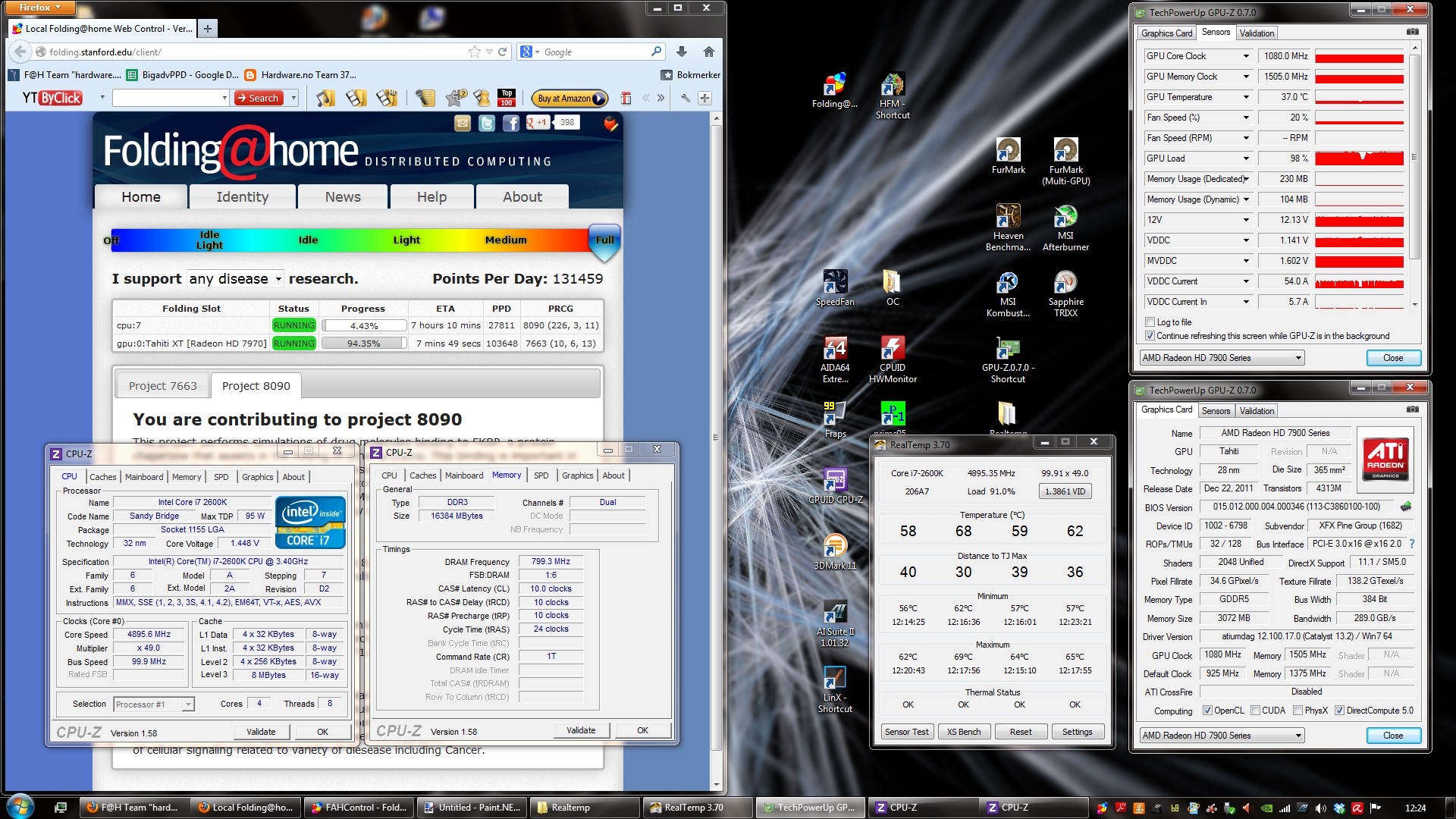Toggle CUDA computing checkbox
Viewport: 1456px width, 819px height.
click(1255, 711)
